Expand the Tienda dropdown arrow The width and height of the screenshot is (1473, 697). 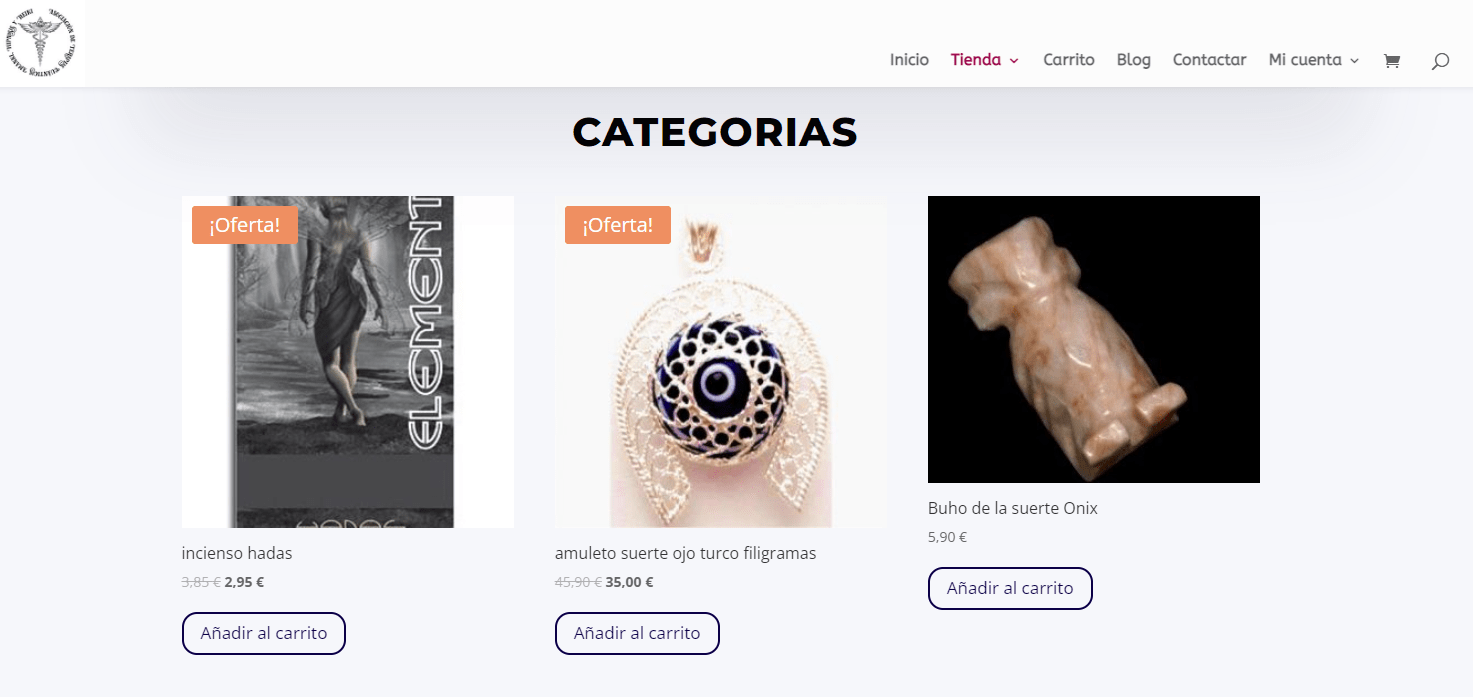pos(1014,61)
